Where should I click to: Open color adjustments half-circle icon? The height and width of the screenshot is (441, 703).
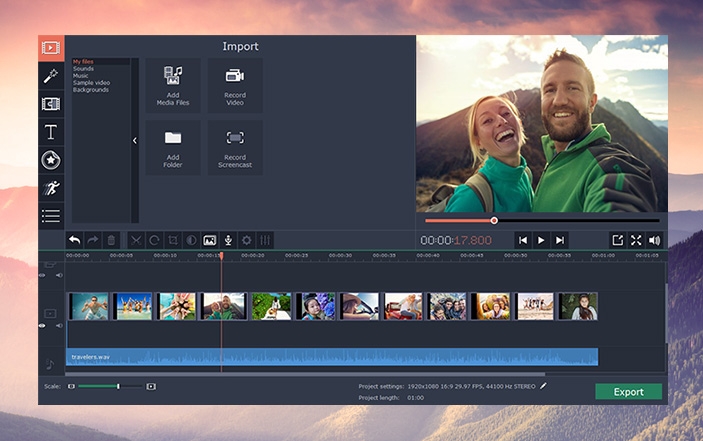[x=191, y=240]
